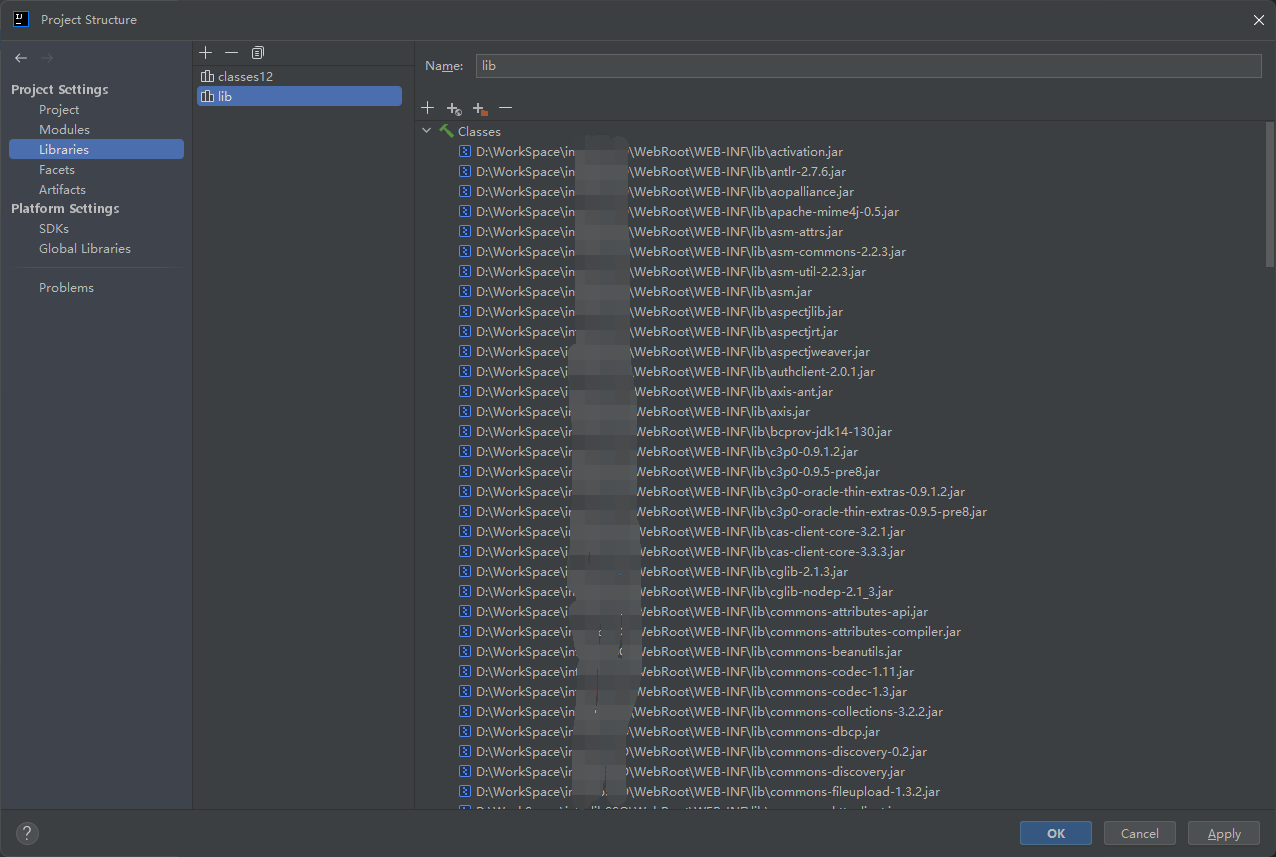Add a new project library

click(x=206, y=52)
